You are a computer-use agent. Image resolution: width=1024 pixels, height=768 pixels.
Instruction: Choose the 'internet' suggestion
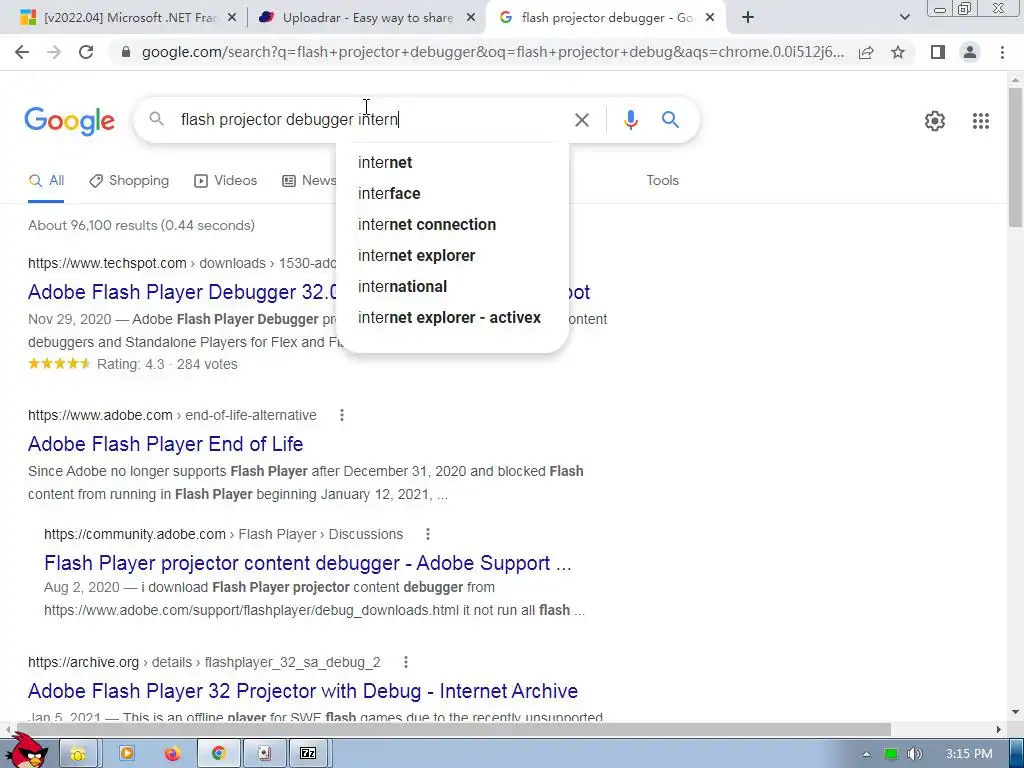point(385,163)
